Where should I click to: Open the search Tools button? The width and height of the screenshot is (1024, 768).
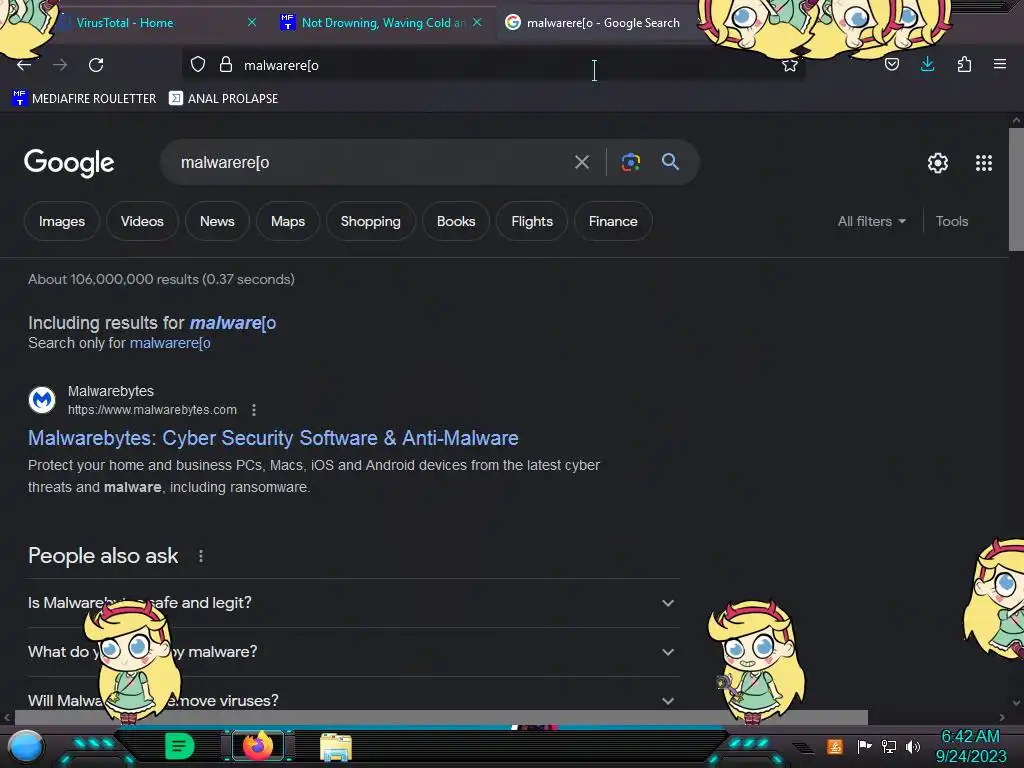pyautogui.click(x=952, y=221)
